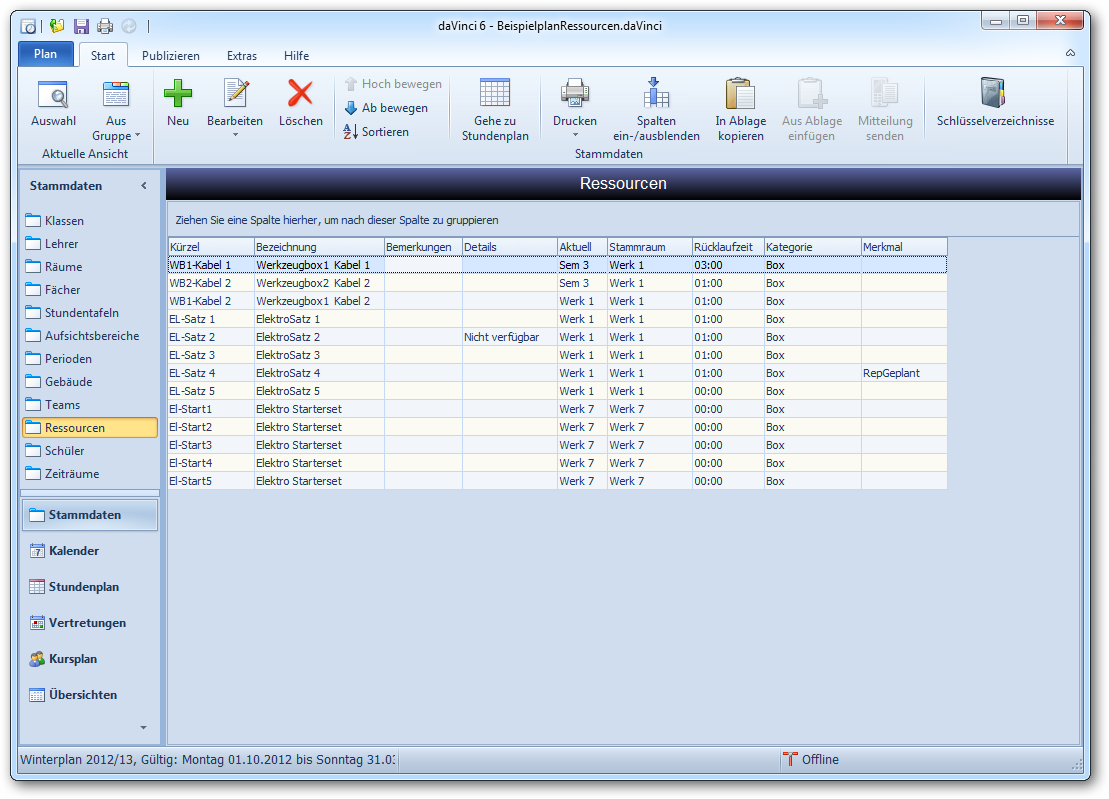Open the Vertretungen navigation section
The image size is (1109, 799).
pos(87,623)
